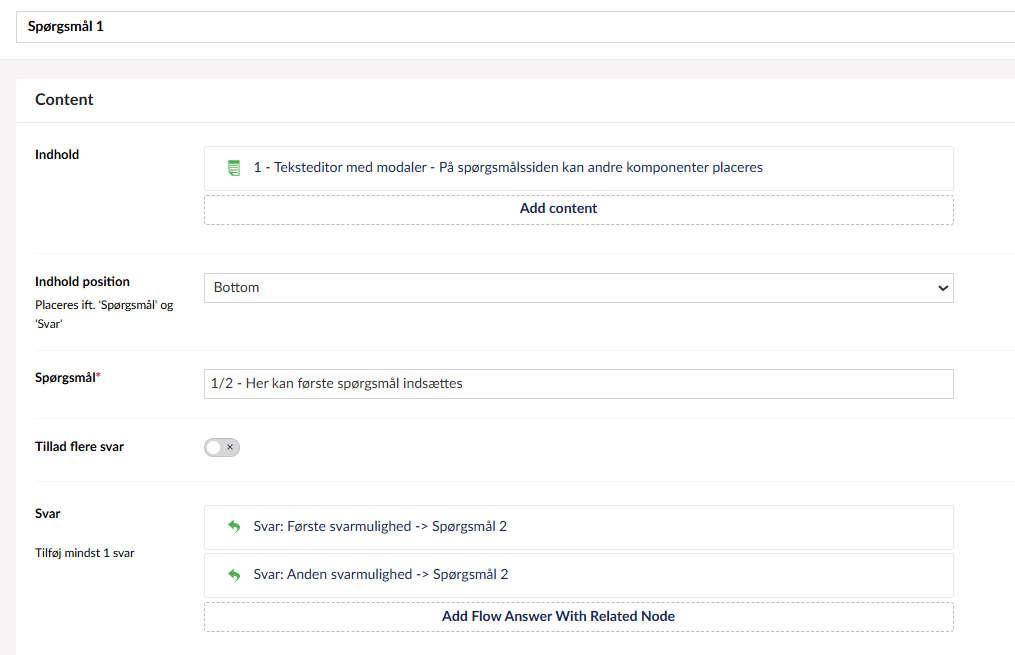The width and height of the screenshot is (1015, 655).
Task: Click the Tilføj mindst 1 svar description
Action: coord(84,553)
